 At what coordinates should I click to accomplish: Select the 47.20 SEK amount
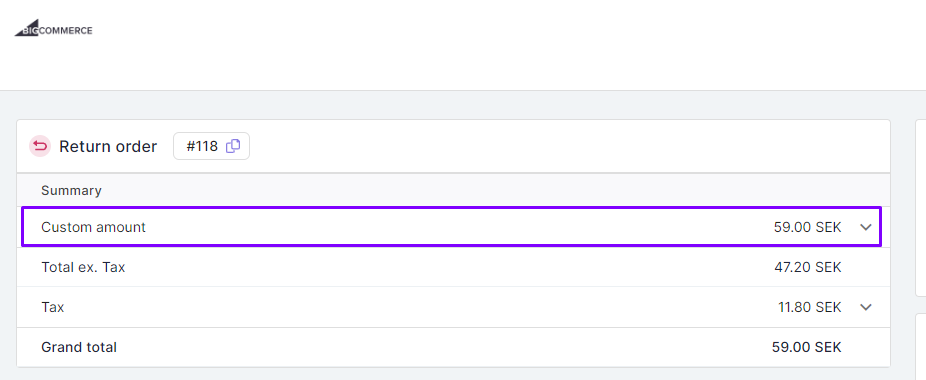point(808,267)
